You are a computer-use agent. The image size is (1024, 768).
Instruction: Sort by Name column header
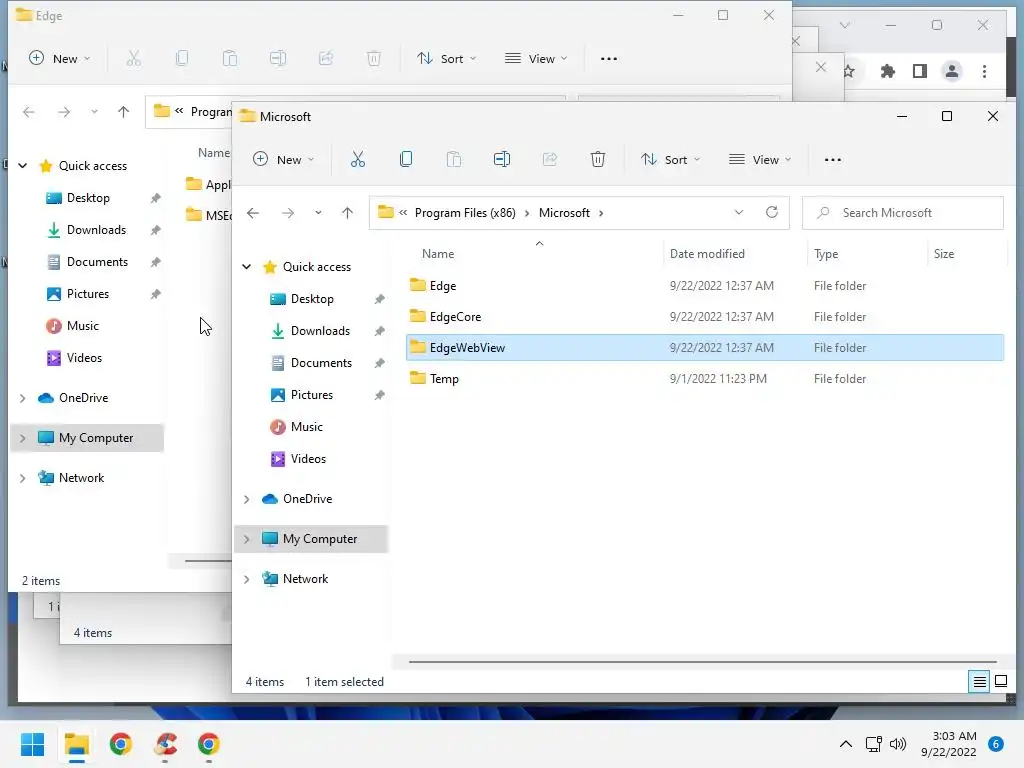tap(438, 254)
